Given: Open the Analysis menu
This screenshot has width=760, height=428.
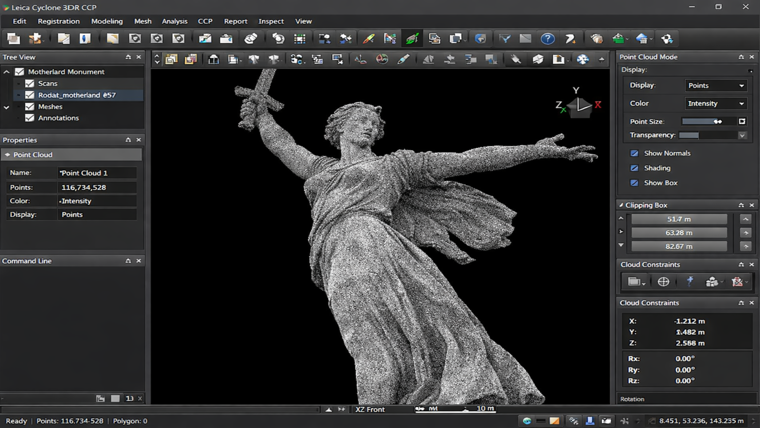Looking at the screenshot, I should (174, 21).
